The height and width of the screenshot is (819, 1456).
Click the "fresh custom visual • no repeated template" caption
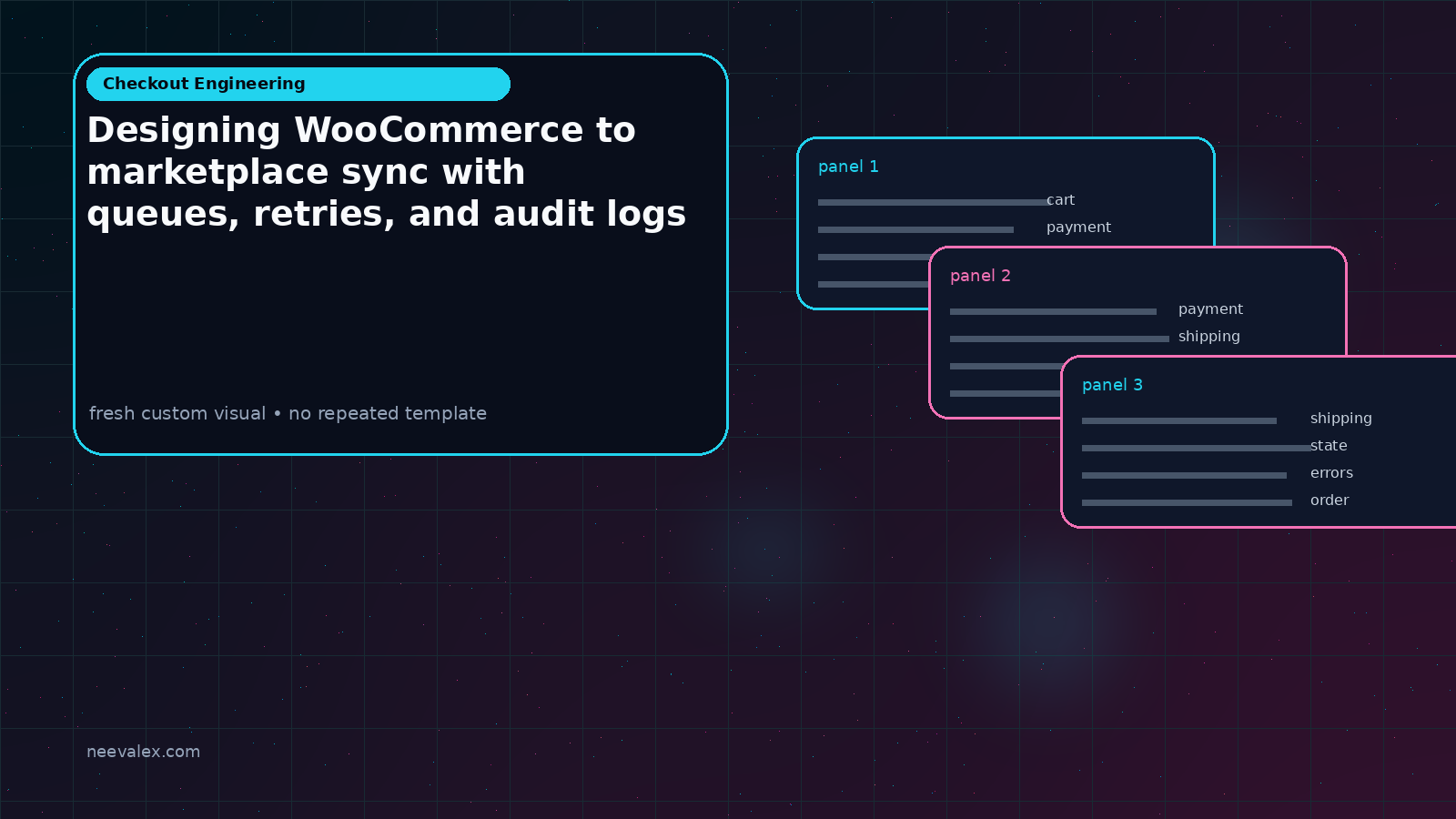[x=288, y=413]
